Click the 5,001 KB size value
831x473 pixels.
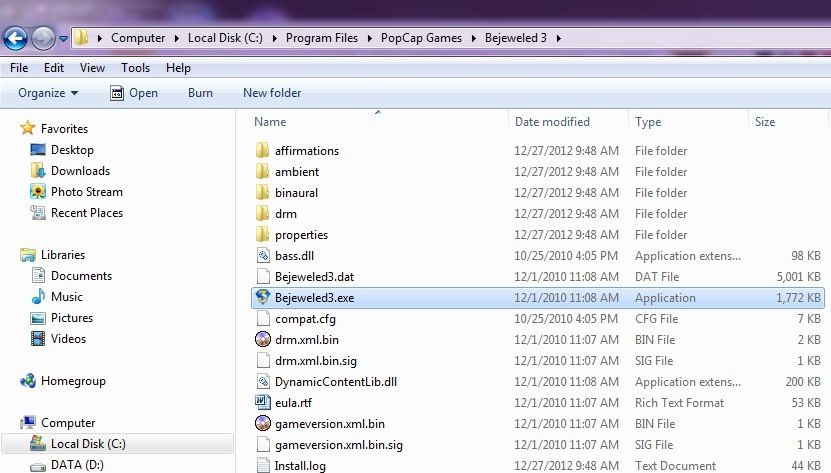pyautogui.click(x=798, y=277)
